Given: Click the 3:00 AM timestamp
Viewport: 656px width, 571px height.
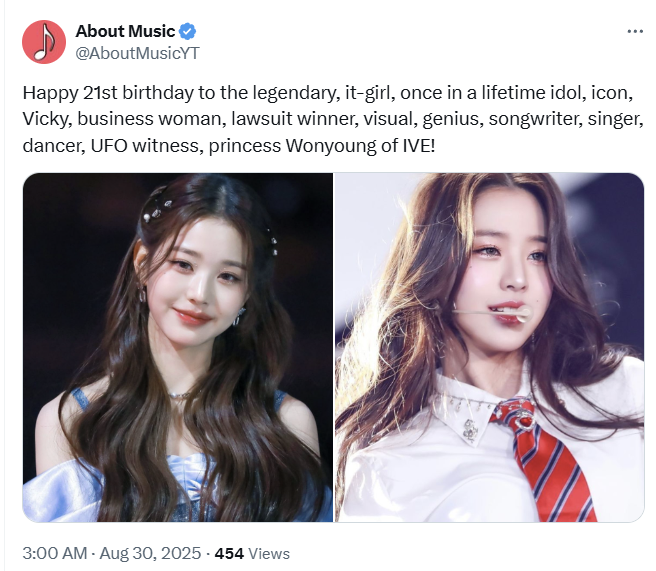Looking at the screenshot, I should (x=55, y=553).
